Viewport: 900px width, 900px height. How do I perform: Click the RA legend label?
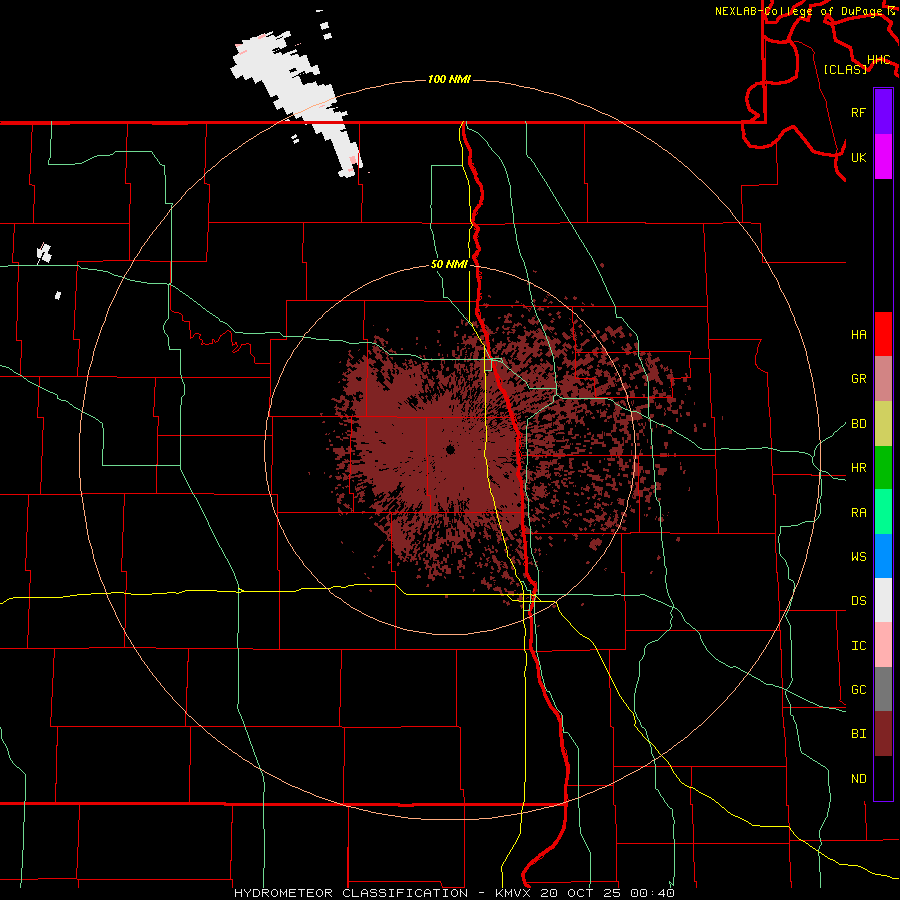(x=858, y=512)
